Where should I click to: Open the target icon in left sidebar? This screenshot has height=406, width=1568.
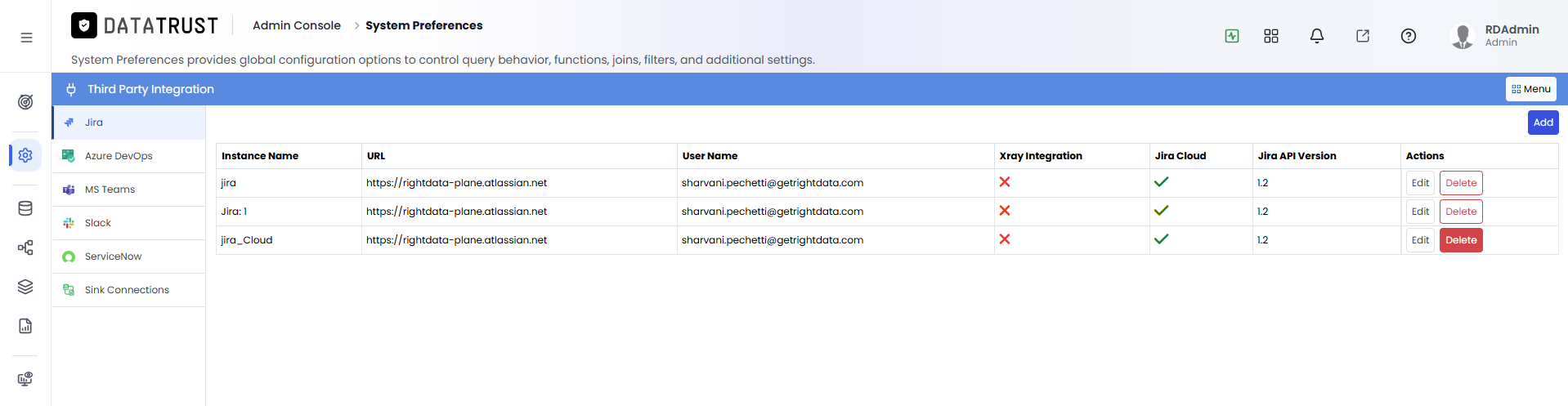pyautogui.click(x=25, y=102)
